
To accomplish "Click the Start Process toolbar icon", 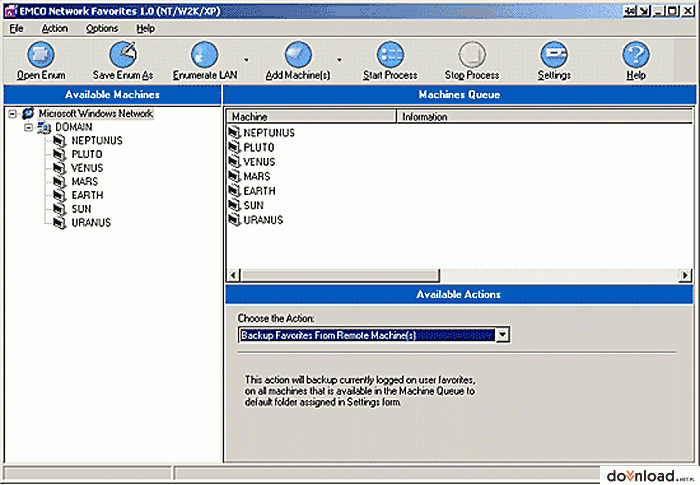I will tap(390, 55).
